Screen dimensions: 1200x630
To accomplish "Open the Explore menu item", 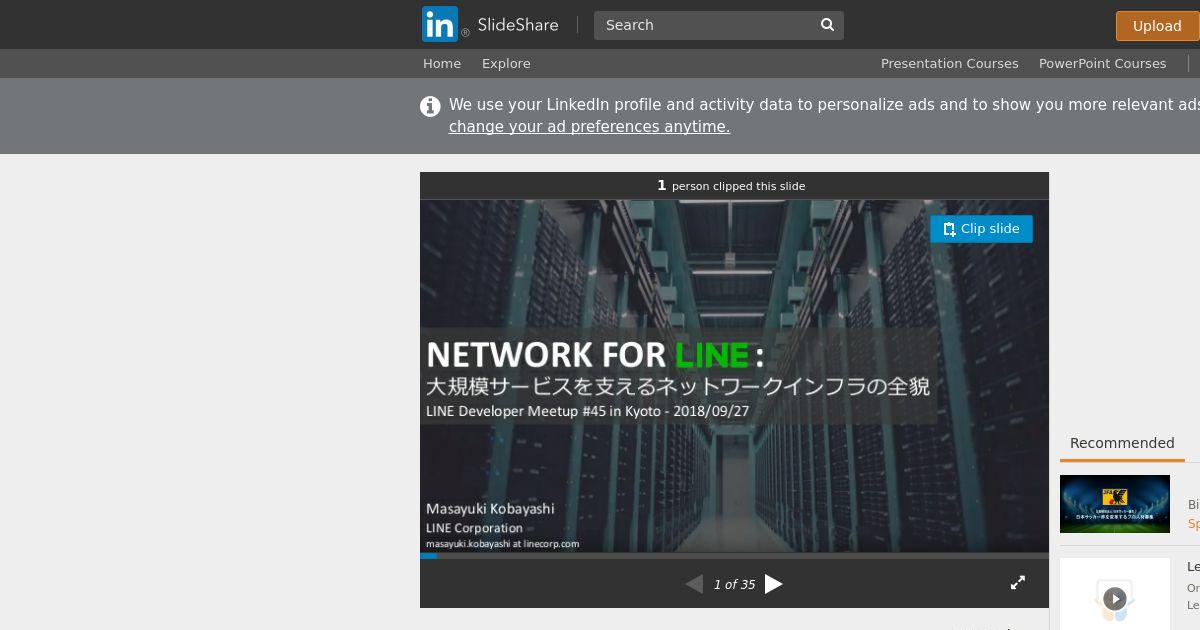I will 506,63.
